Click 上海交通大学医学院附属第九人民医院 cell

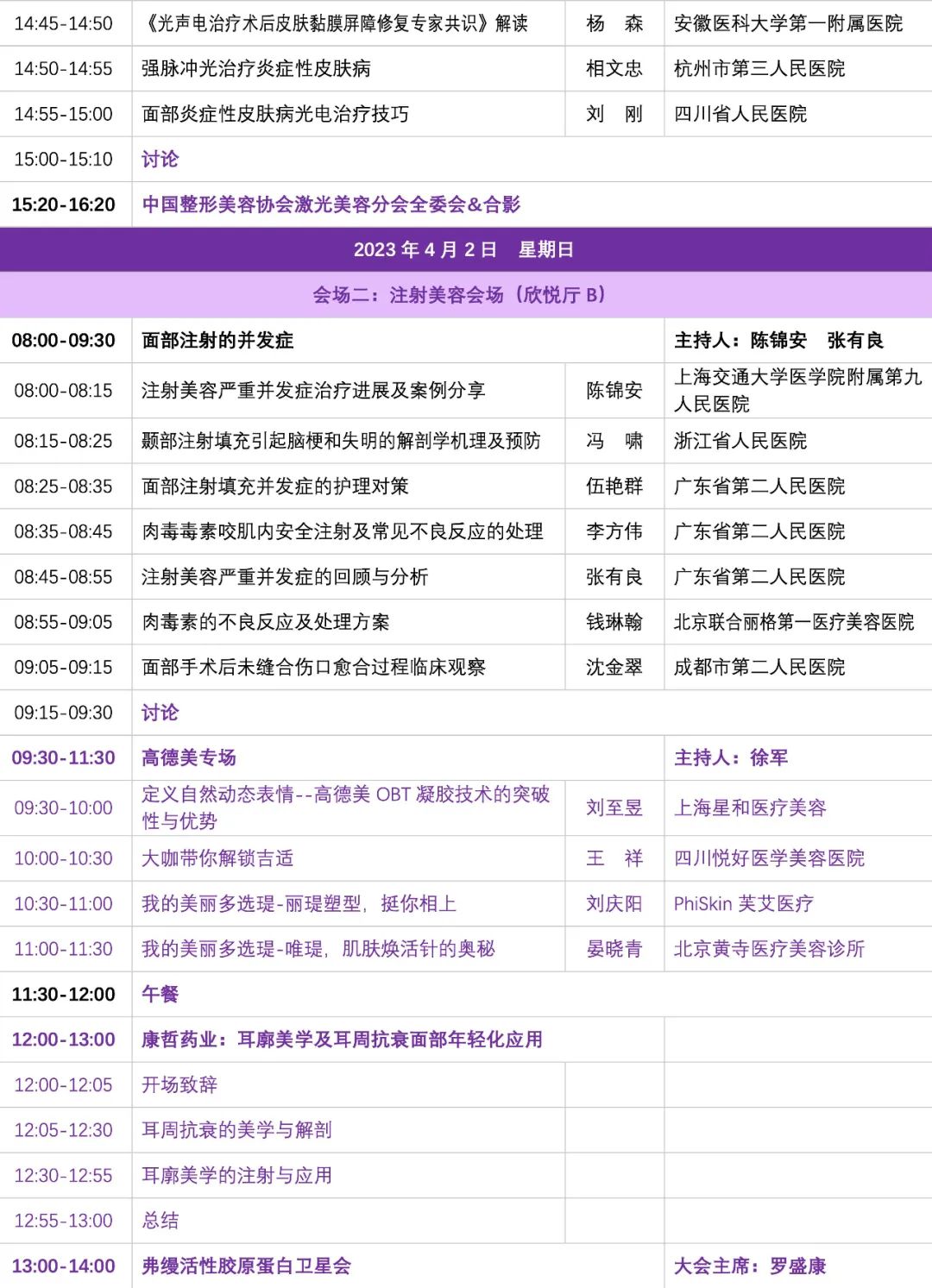(797, 390)
